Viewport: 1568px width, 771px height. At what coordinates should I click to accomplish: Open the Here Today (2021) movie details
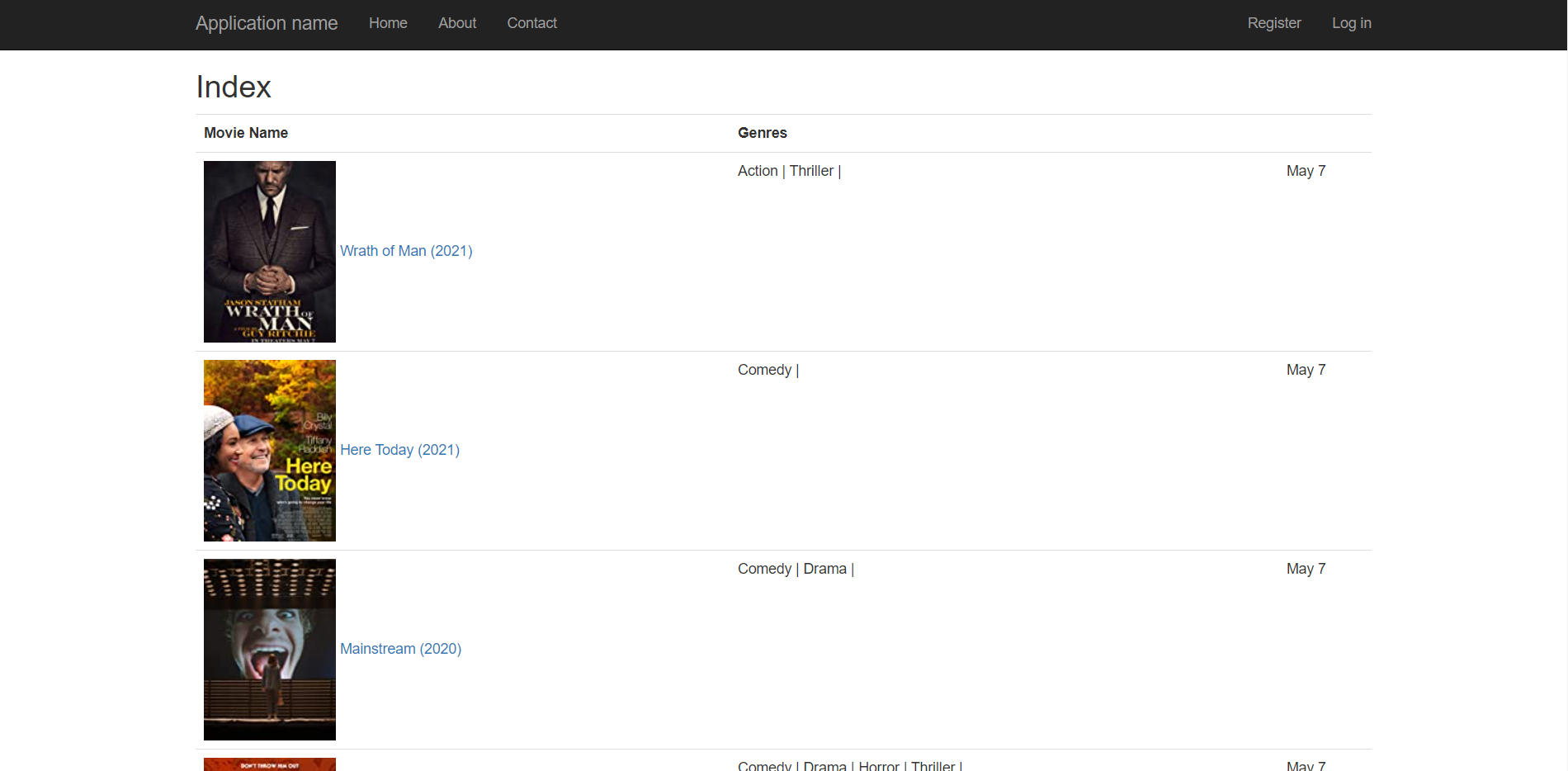pos(399,450)
